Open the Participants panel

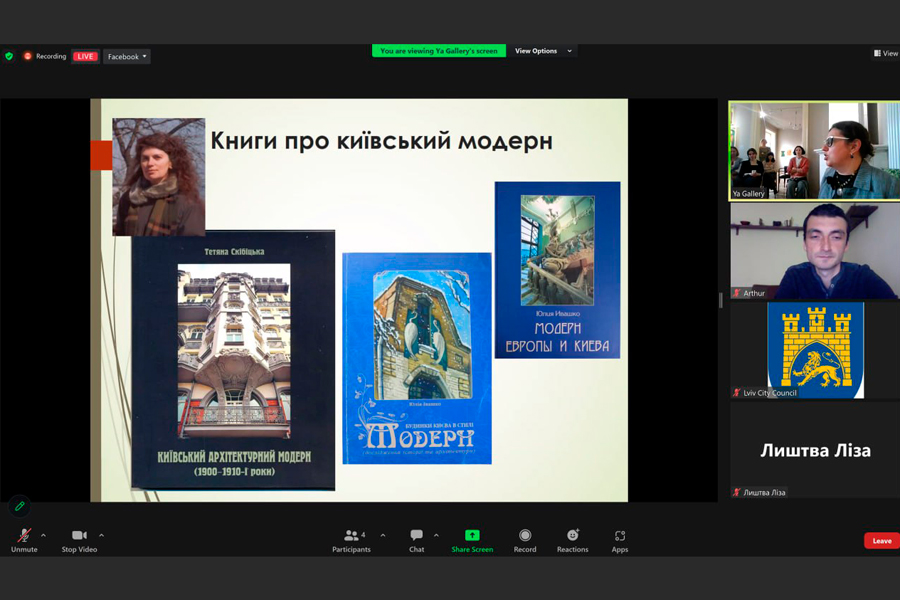(351, 540)
